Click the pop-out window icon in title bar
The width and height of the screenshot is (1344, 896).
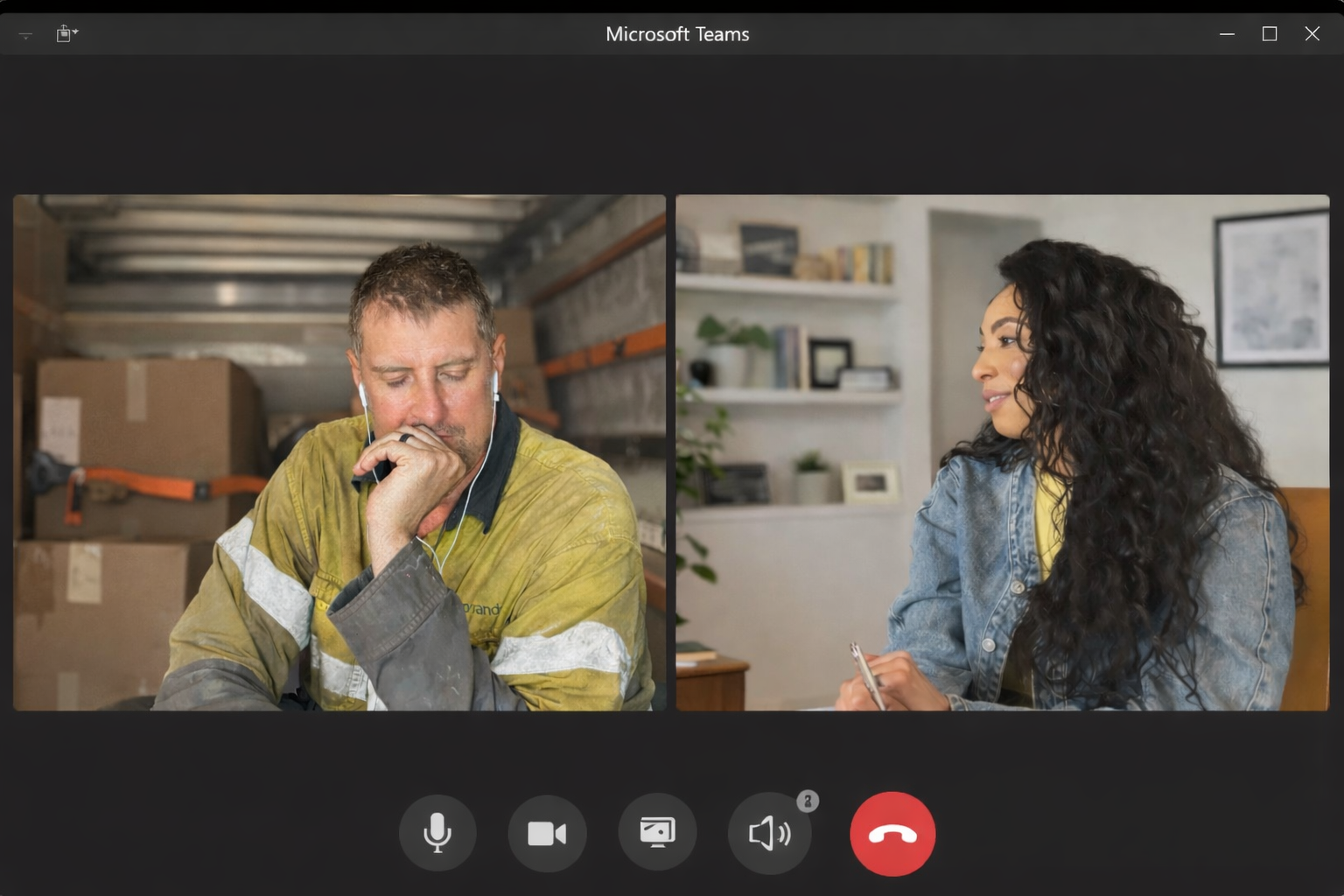coord(63,34)
